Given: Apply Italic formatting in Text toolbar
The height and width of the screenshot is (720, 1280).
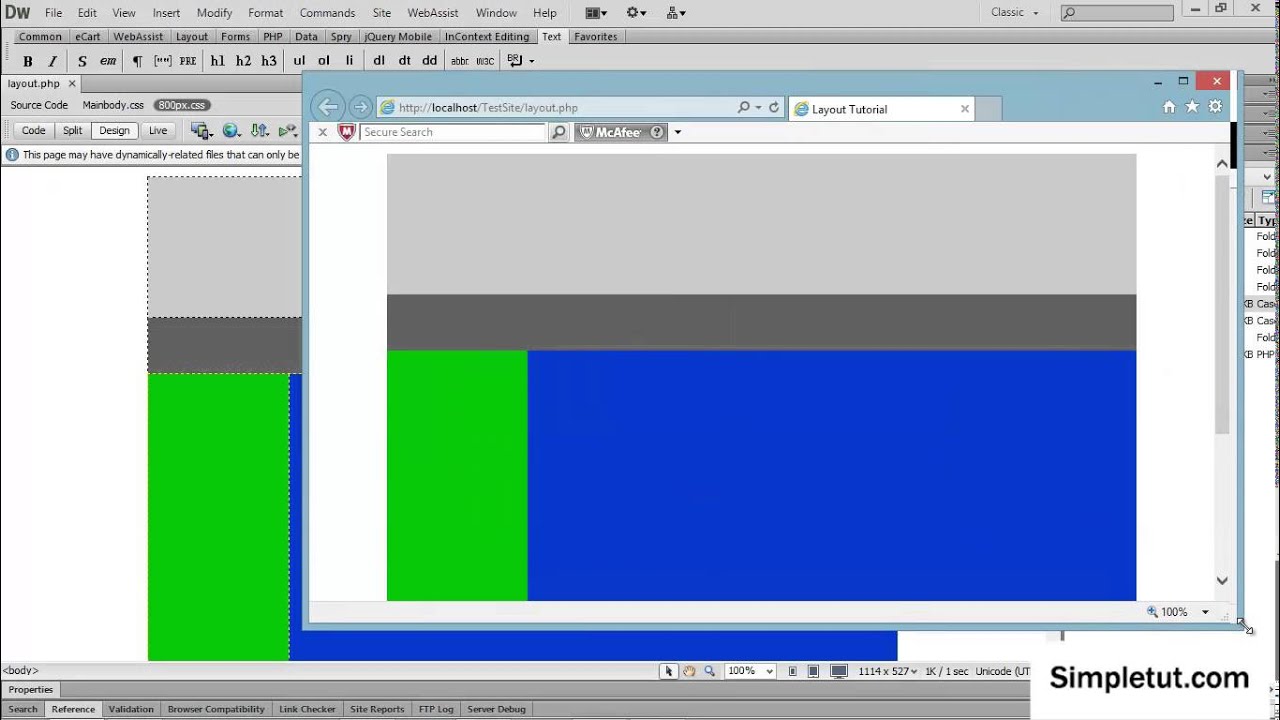Looking at the screenshot, I should tap(53, 61).
